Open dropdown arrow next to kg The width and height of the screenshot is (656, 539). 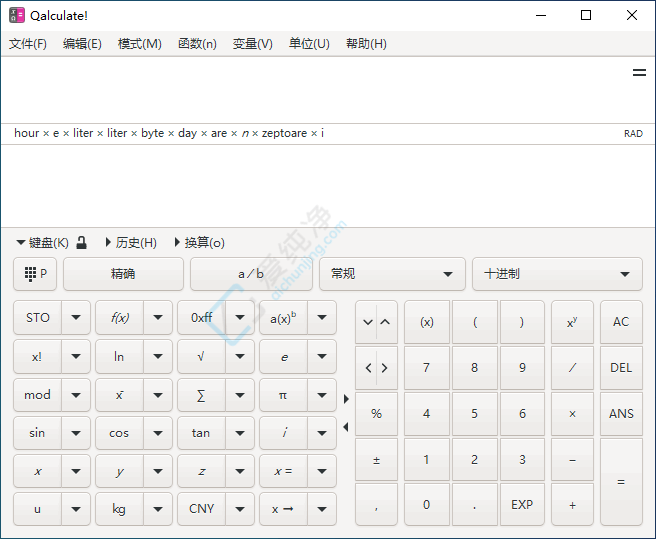(158, 509)
